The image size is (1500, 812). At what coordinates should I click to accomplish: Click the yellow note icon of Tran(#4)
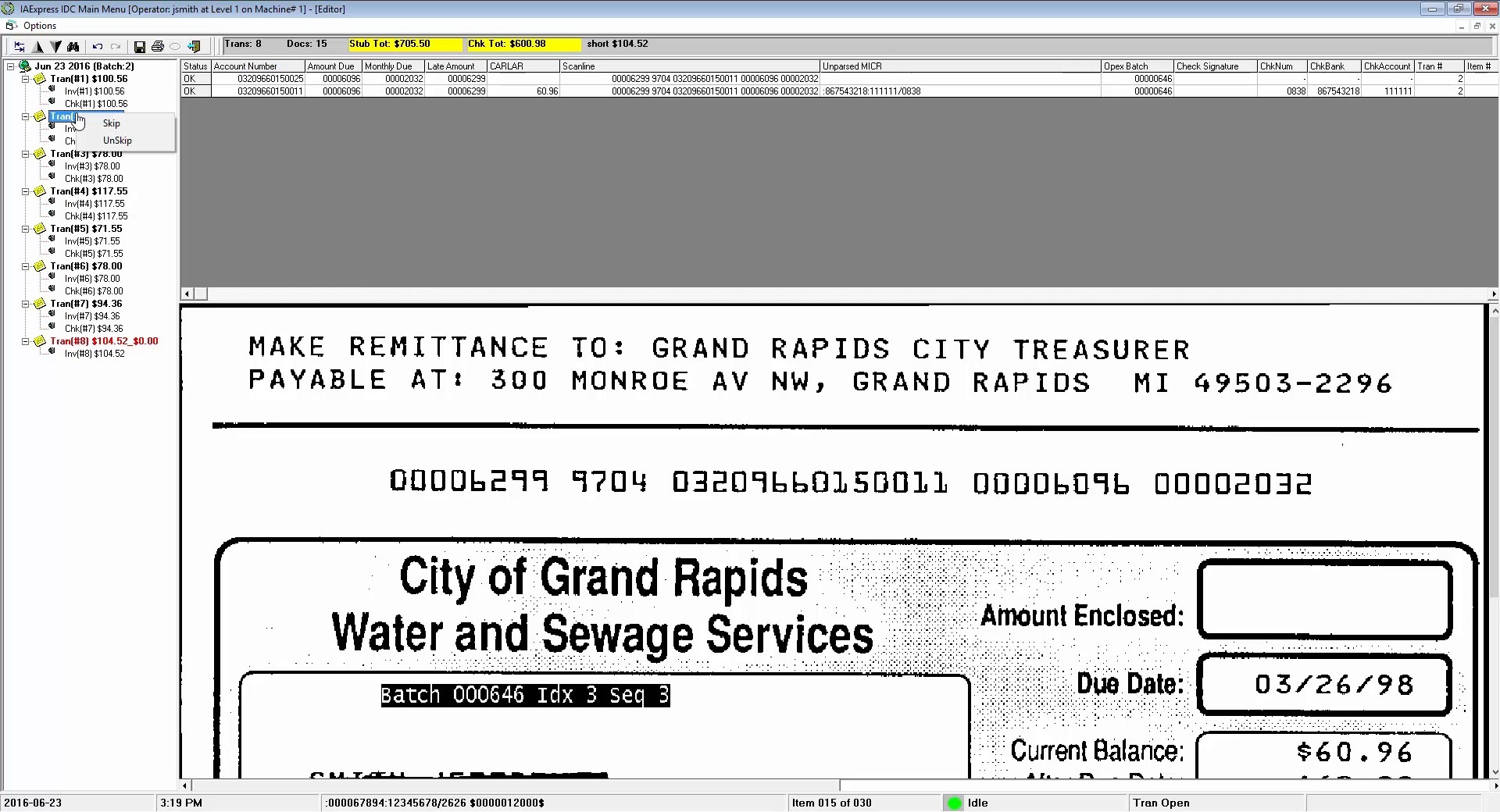[x=40, y=191]
